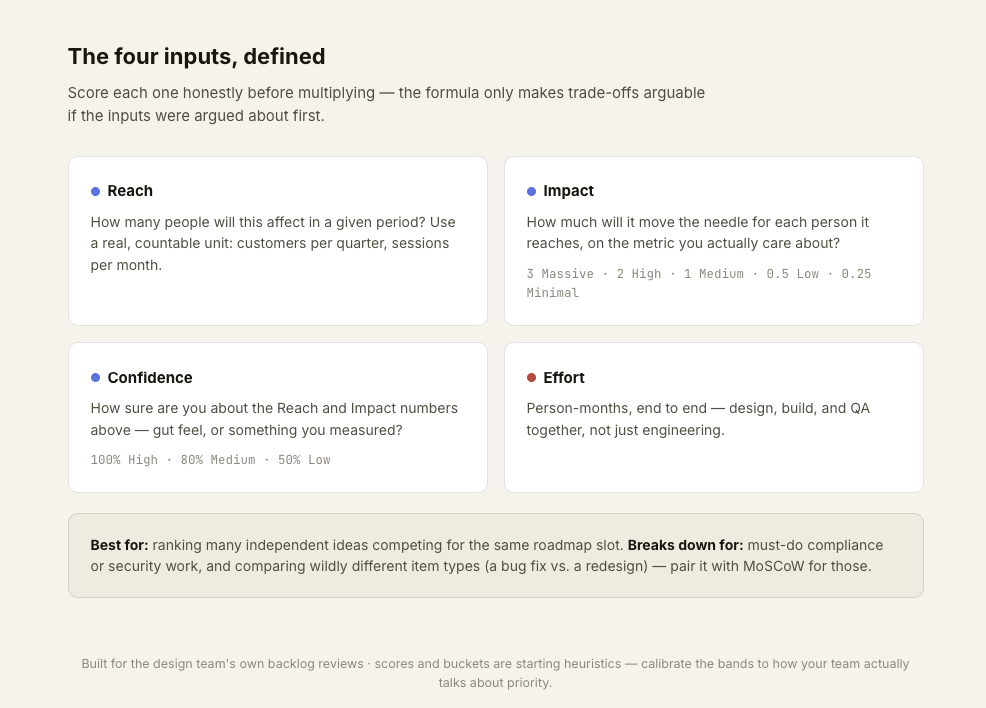Screen dimensions: 986x708
Task: Click the heading 'The four inputs, defined'
Action: 196,56
